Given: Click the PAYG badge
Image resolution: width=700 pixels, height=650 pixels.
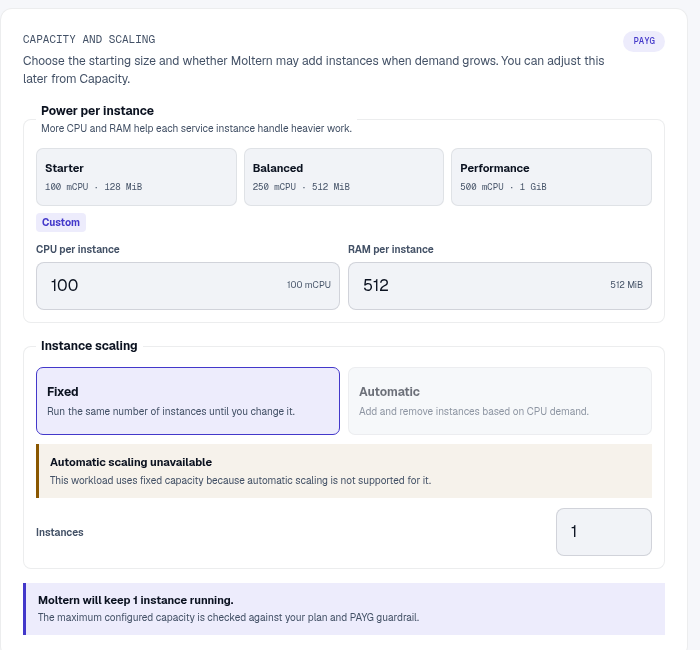Looking at the screenshot, I should pyautogui.click(x=644, y=41).
